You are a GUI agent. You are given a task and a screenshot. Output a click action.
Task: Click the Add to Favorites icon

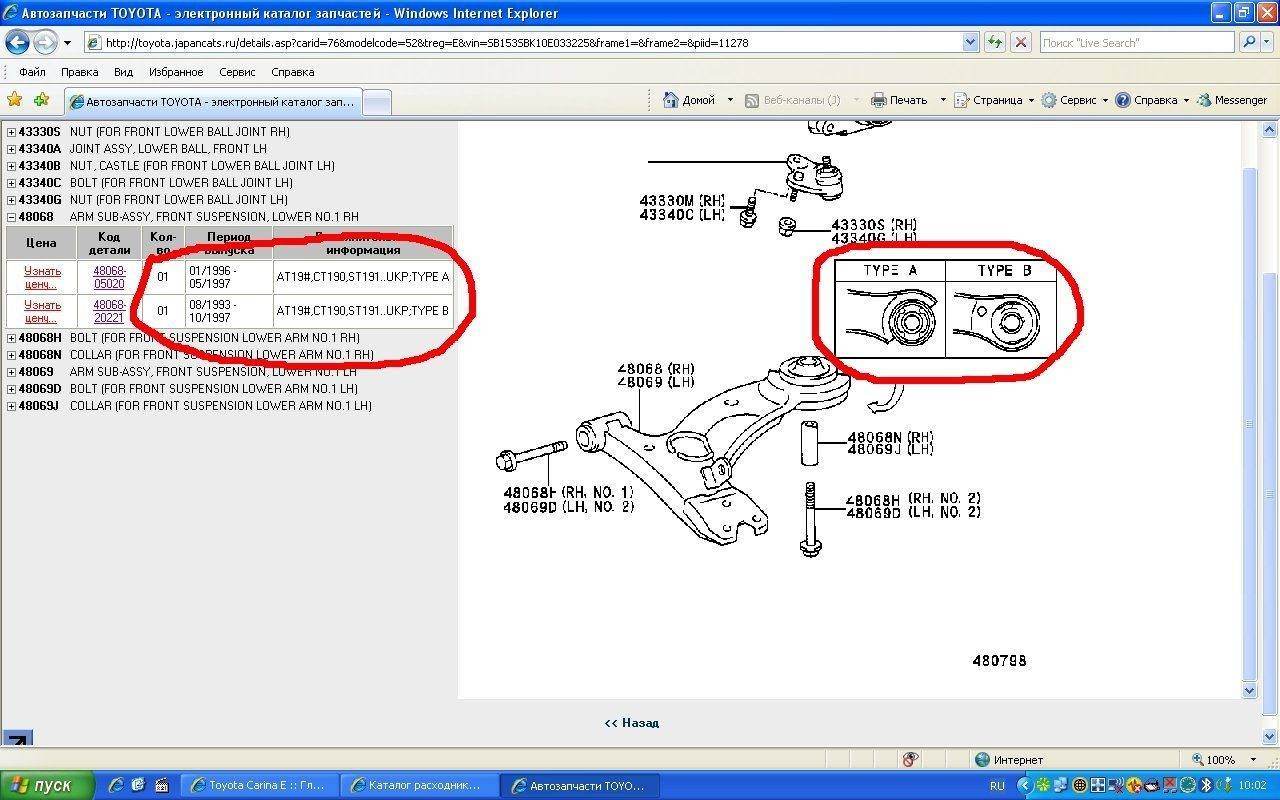pos(41,100)
